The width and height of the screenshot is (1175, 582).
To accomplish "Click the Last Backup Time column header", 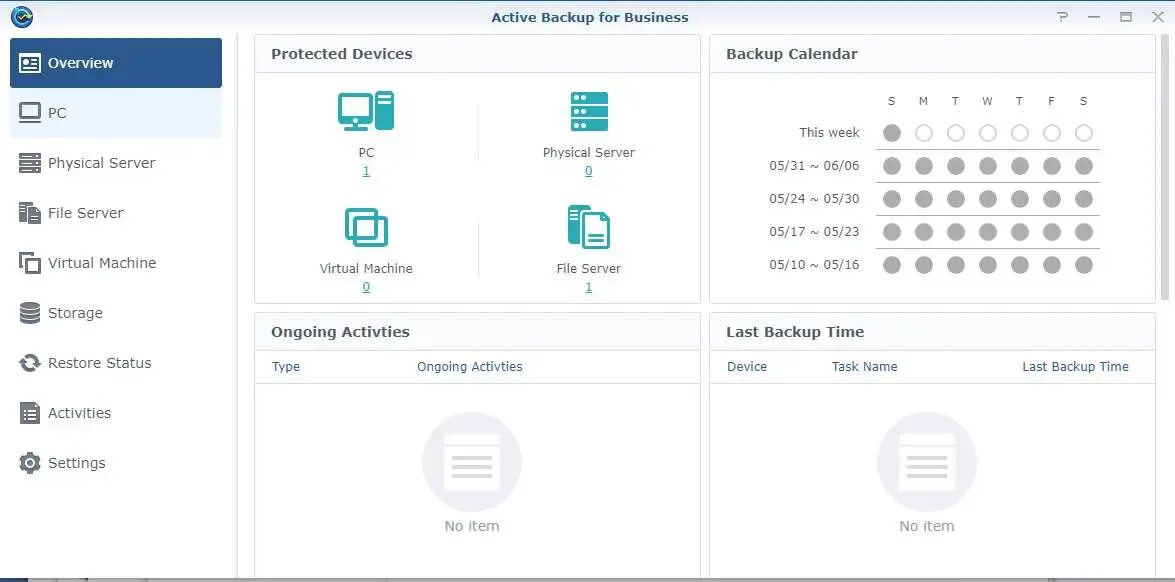I will point(1075,367).
